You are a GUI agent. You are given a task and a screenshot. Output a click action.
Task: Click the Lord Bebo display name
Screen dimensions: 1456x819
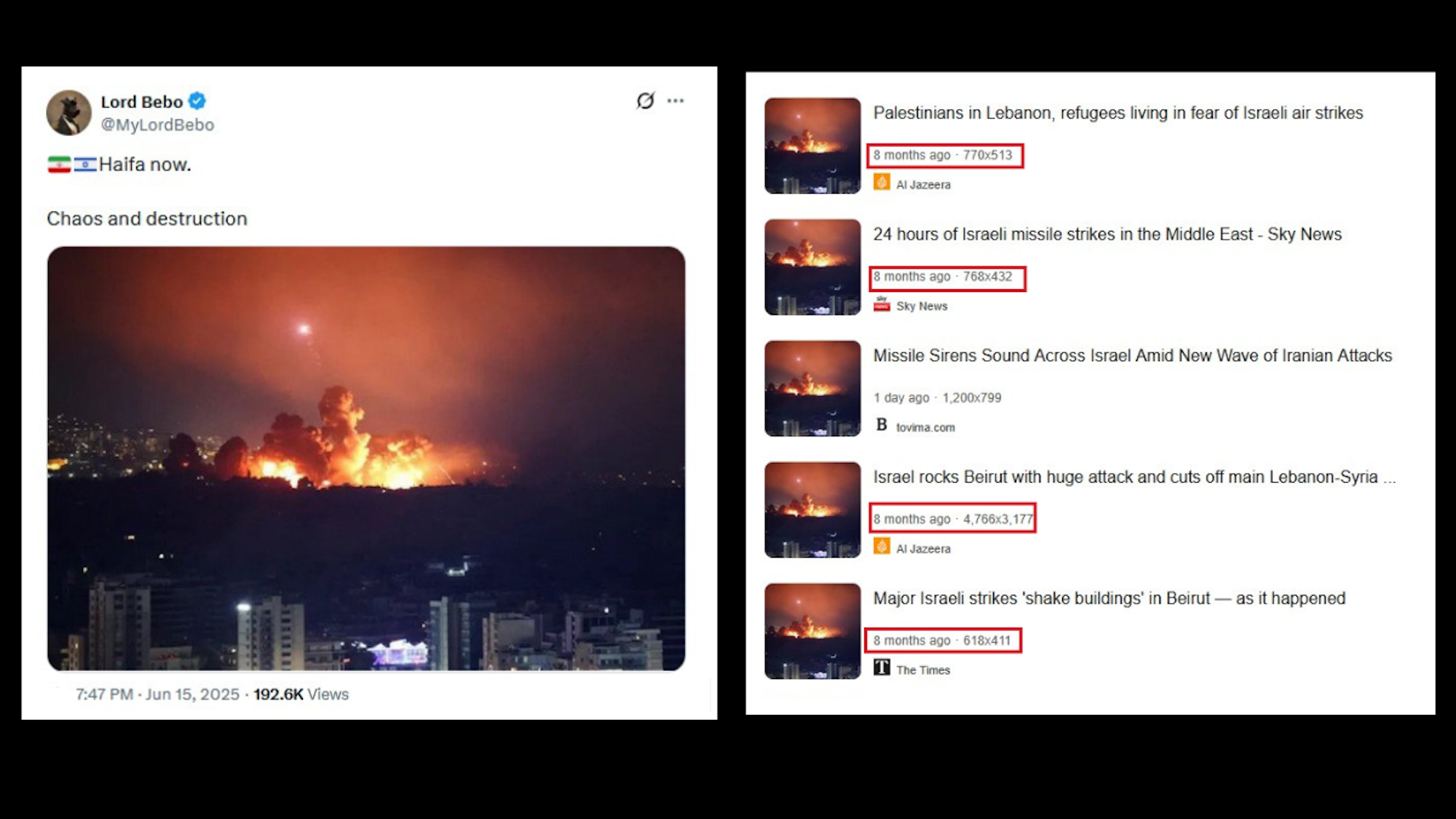(x=142, y=102)
